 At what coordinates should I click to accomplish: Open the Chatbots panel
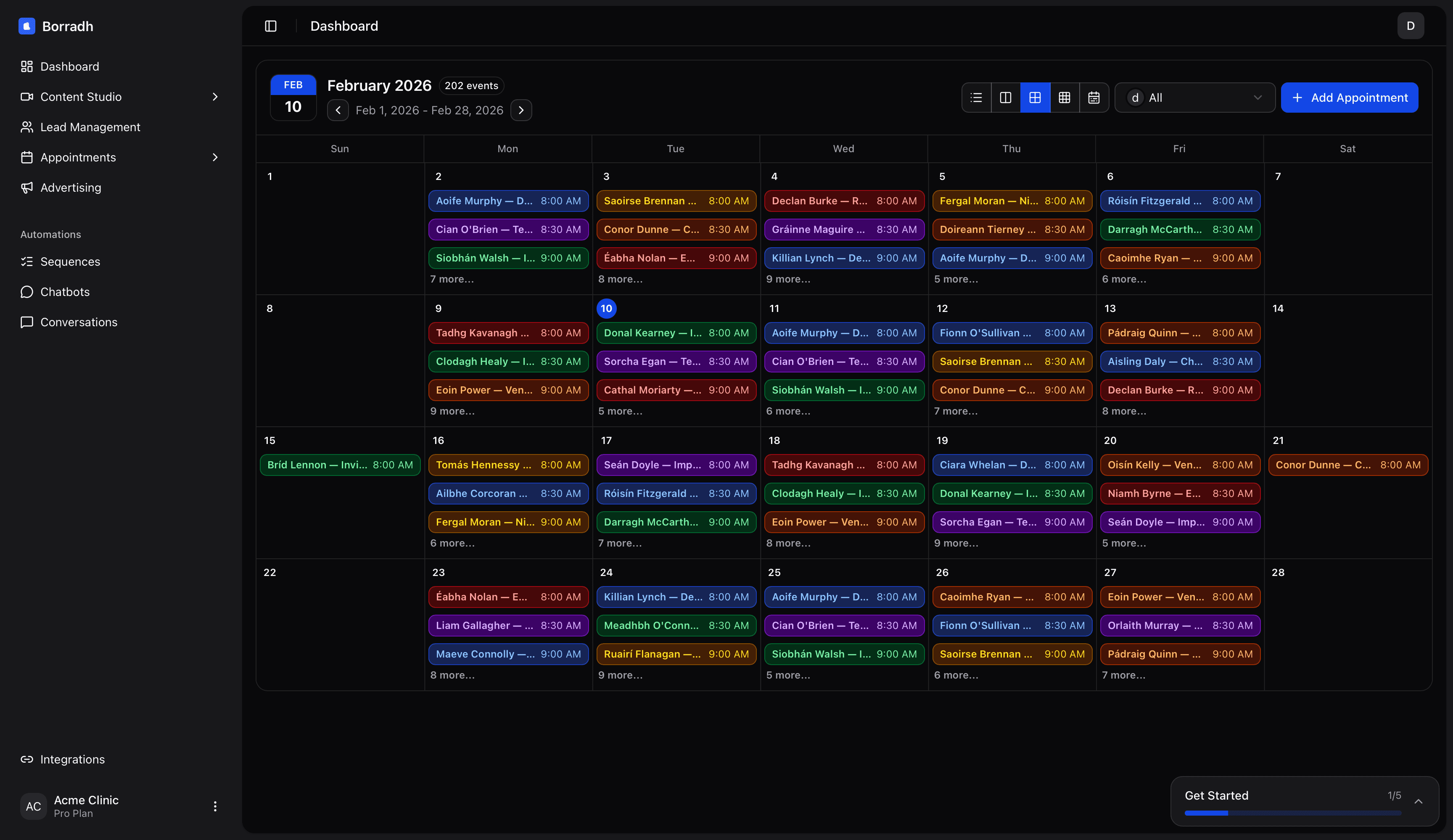pos(65,291)
